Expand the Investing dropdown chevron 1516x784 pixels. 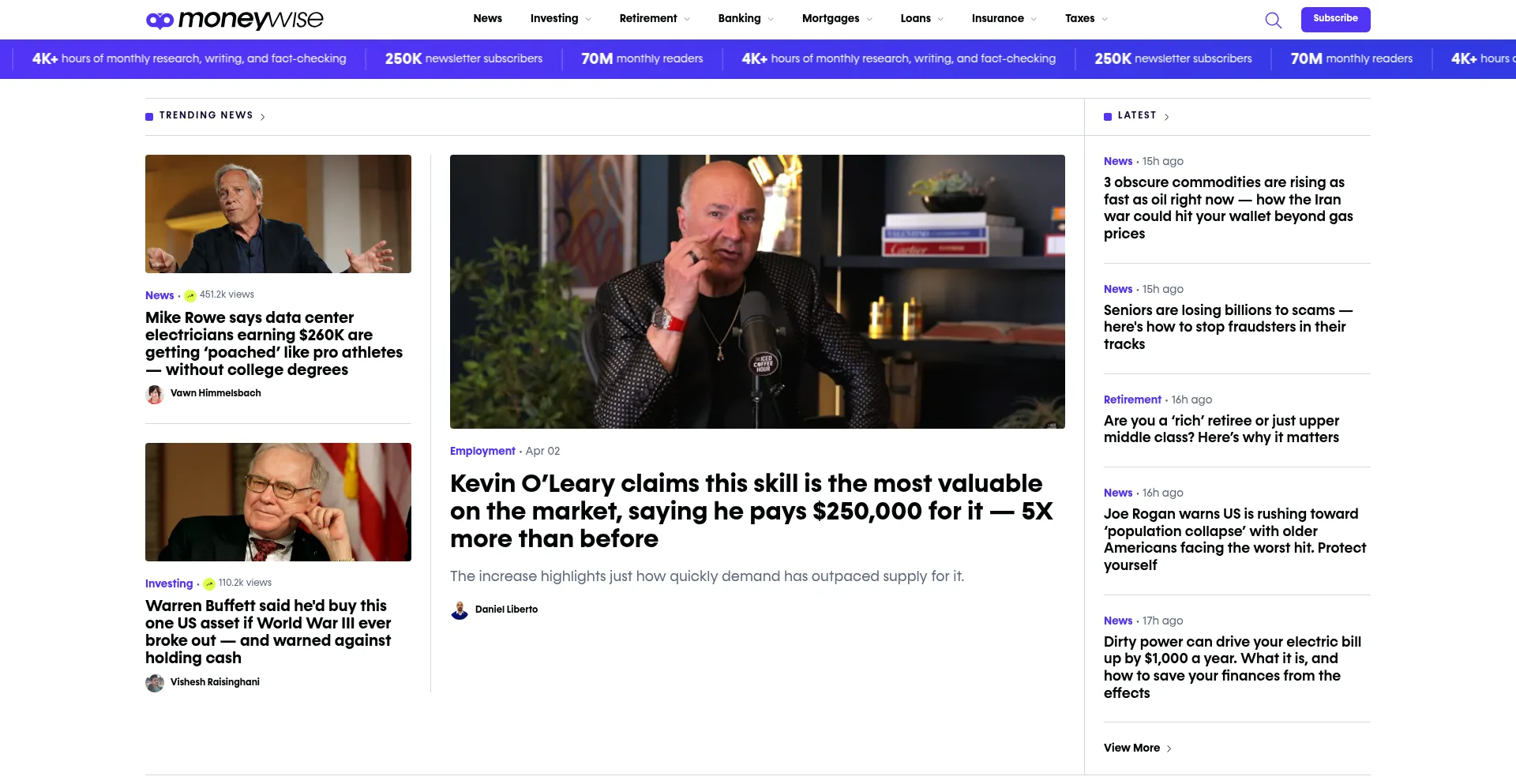(588, 20)
